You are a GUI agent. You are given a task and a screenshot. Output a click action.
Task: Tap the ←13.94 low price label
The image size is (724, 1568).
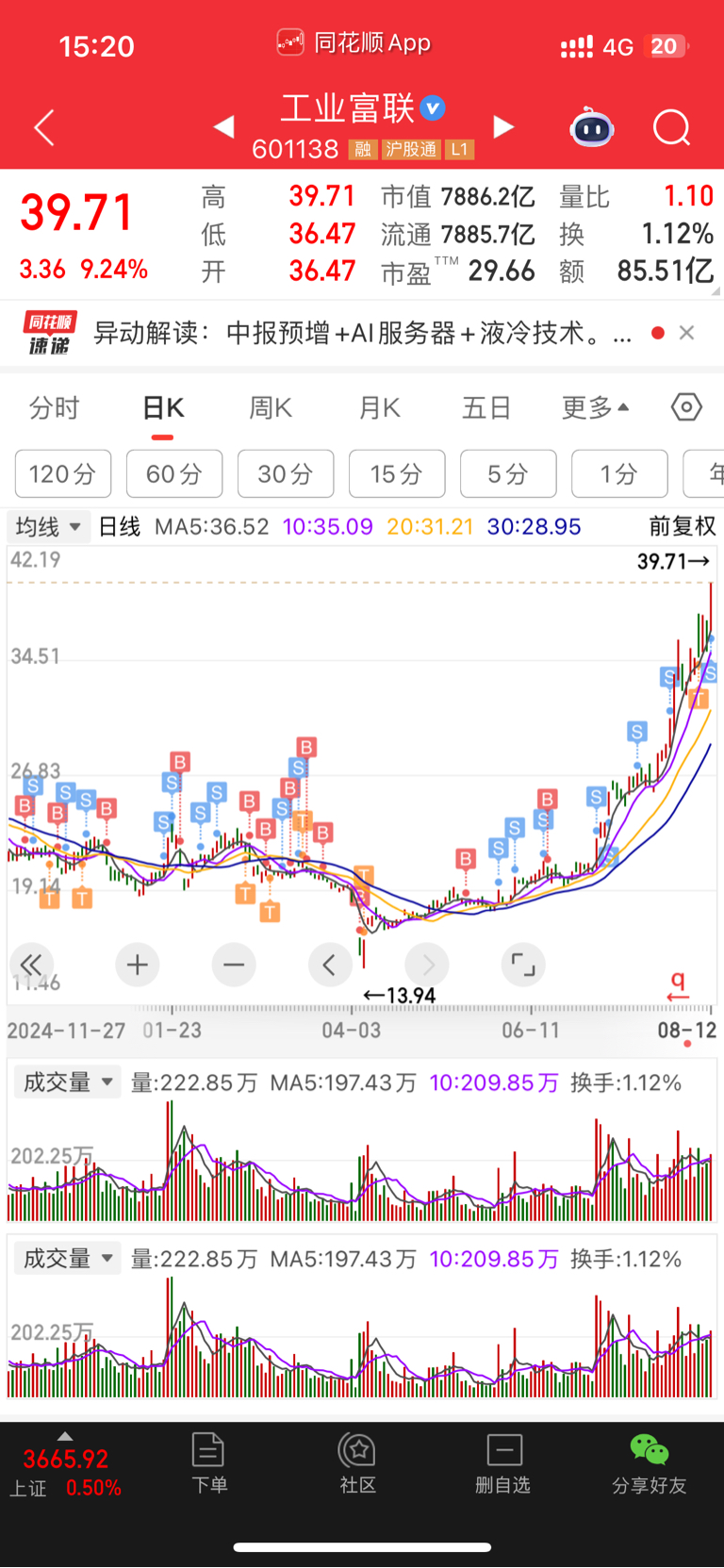click(400, 996)
